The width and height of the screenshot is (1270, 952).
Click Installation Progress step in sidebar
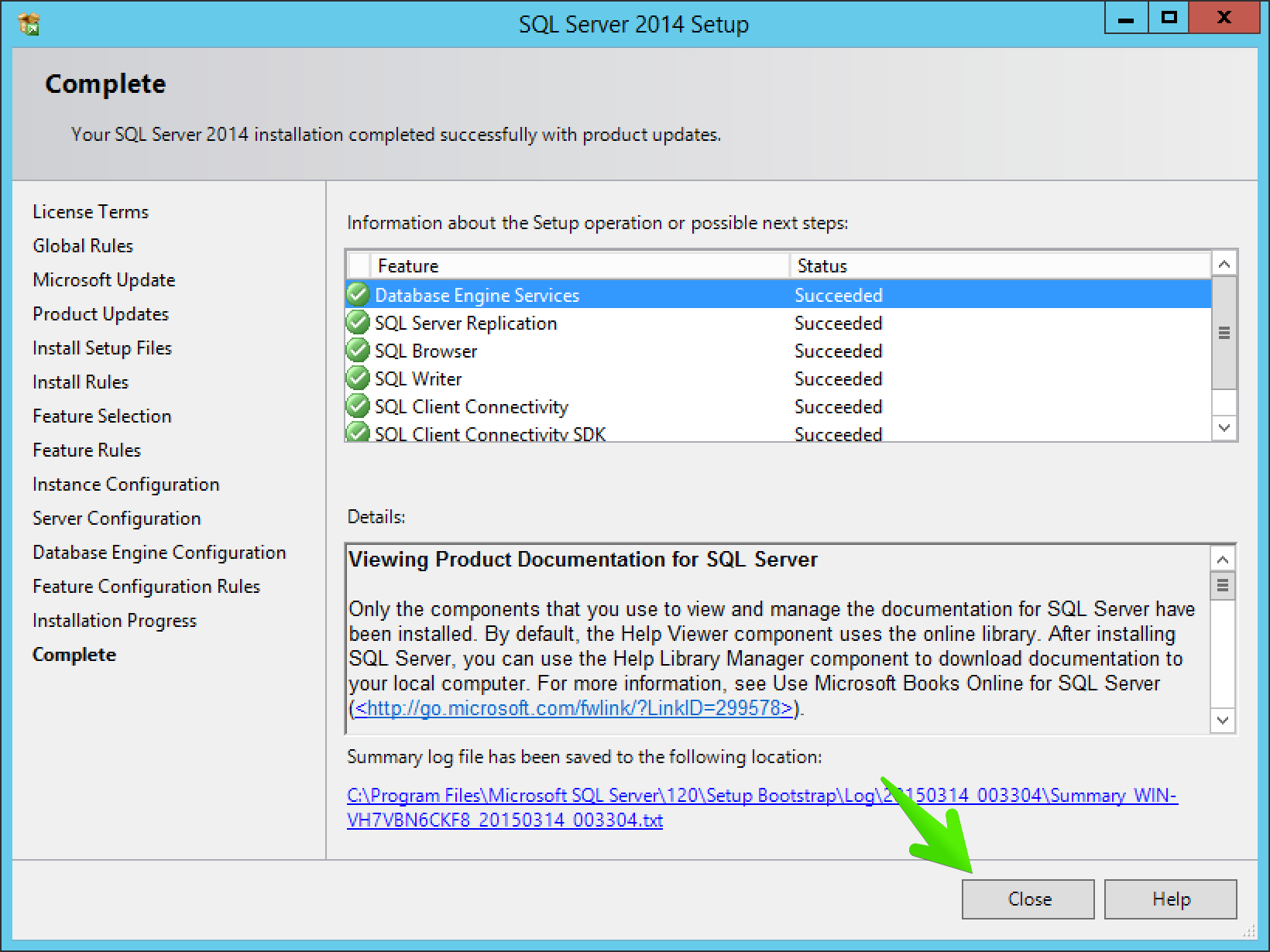(115, 620)
